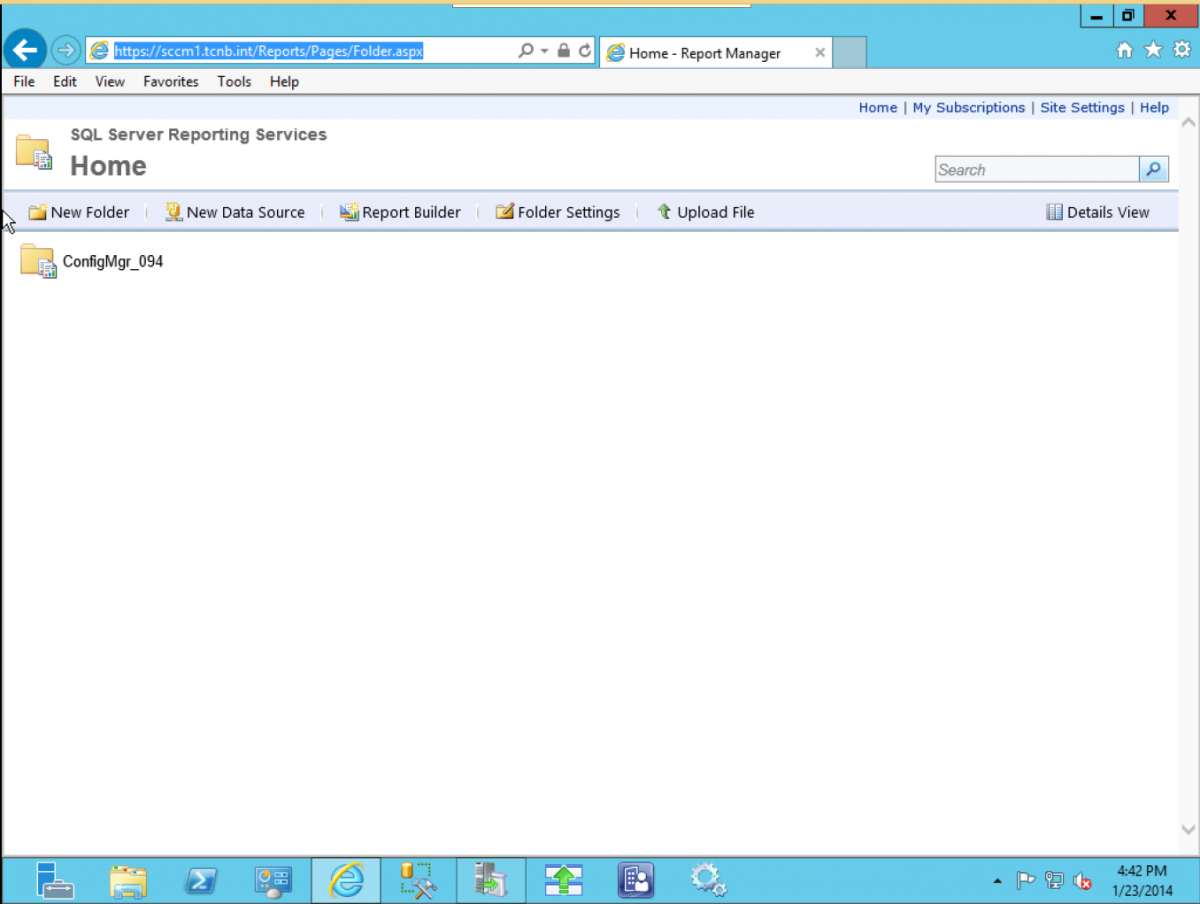Go back with the browser Back arrow

point(24,49)
